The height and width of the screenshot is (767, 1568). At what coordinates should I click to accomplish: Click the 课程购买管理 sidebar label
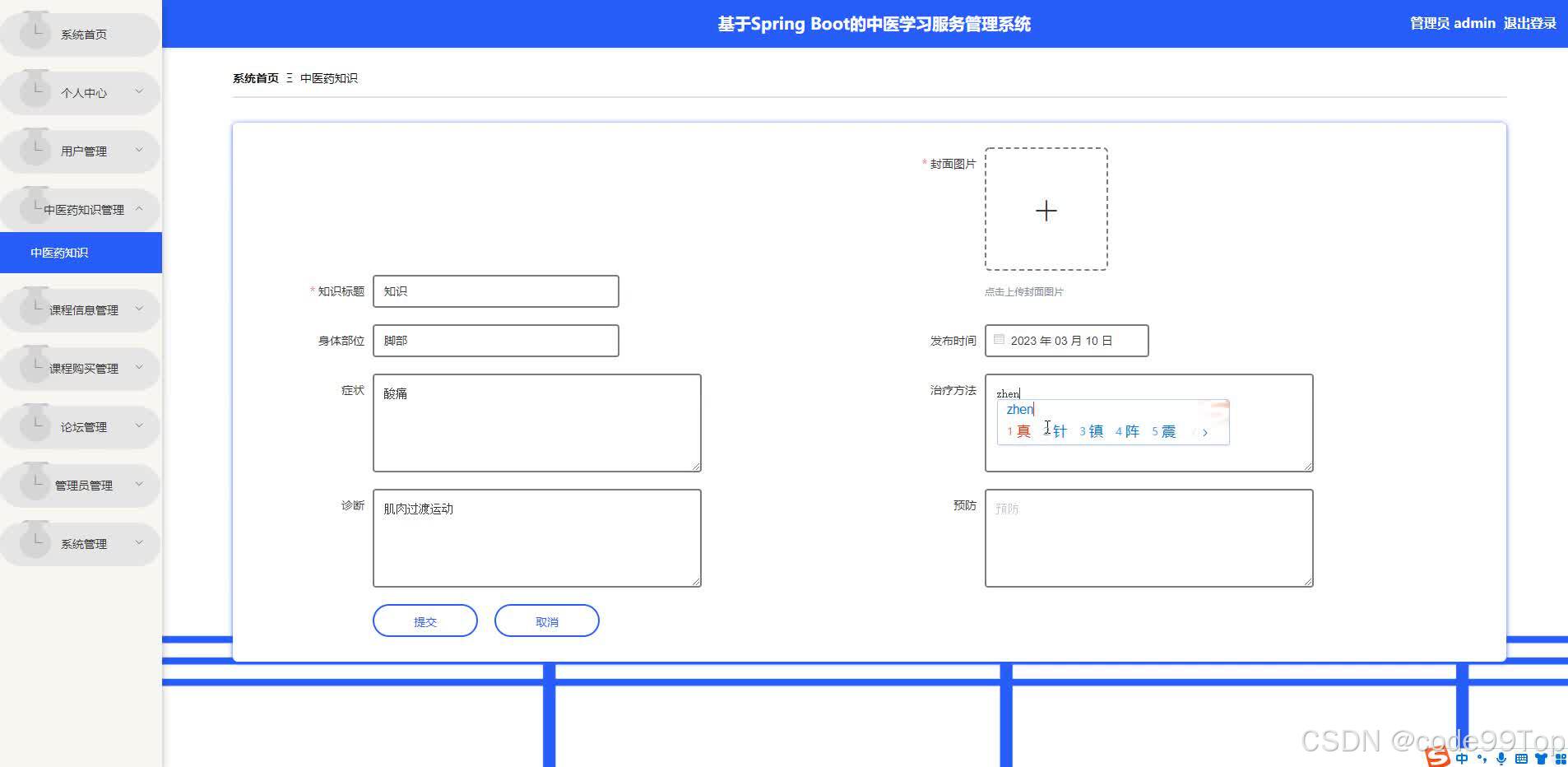pyautogui.click(x=84, y=369)
